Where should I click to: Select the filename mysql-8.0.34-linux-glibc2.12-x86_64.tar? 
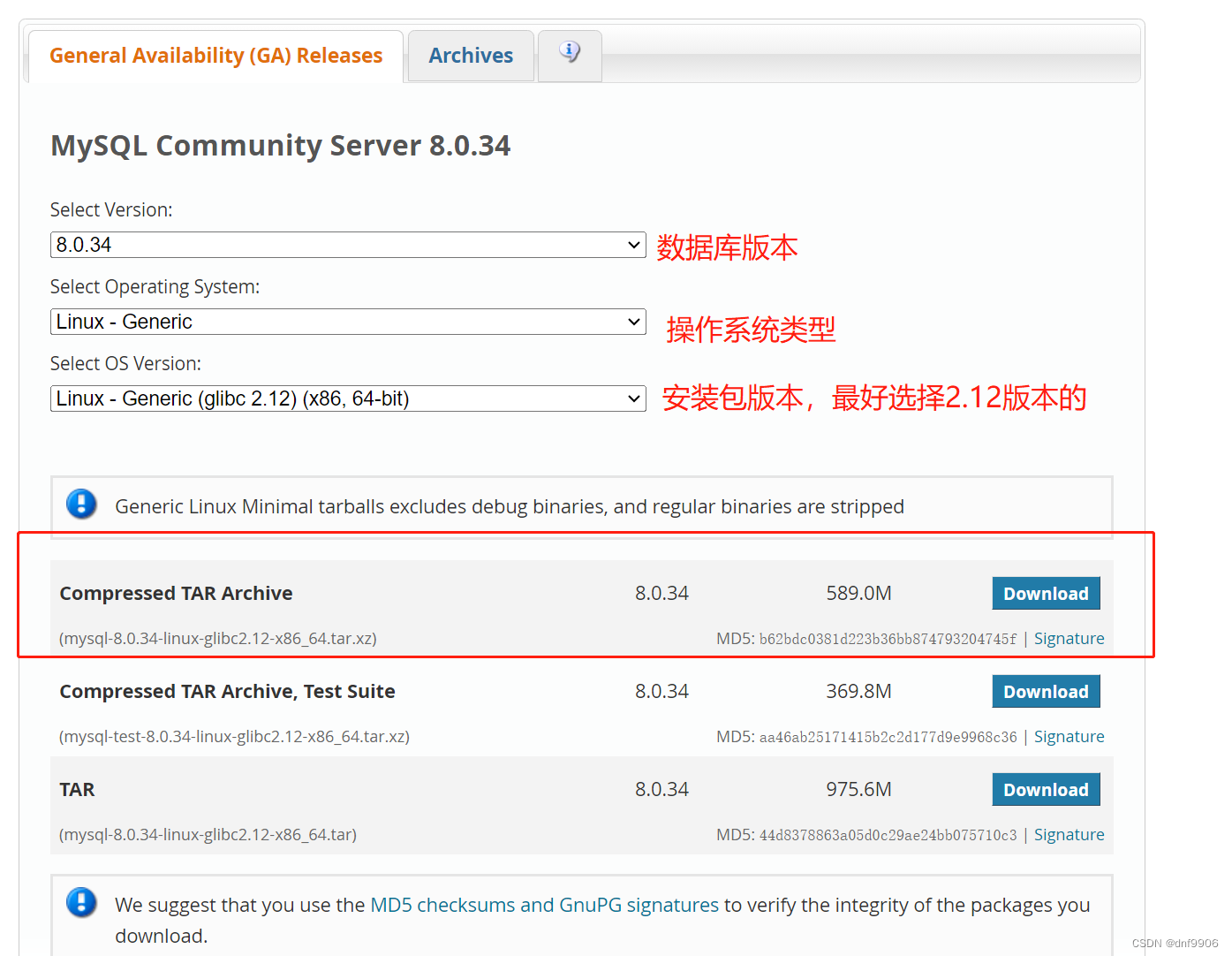pyautogui.click(x=208, y=835)
